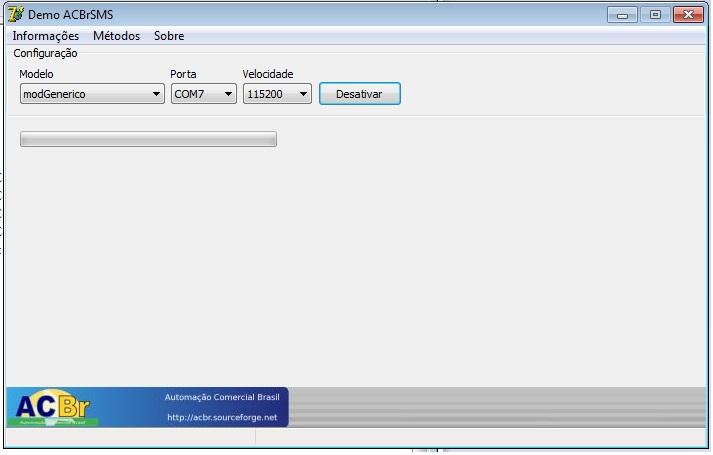Open the Sobre menu

(169, 36)
